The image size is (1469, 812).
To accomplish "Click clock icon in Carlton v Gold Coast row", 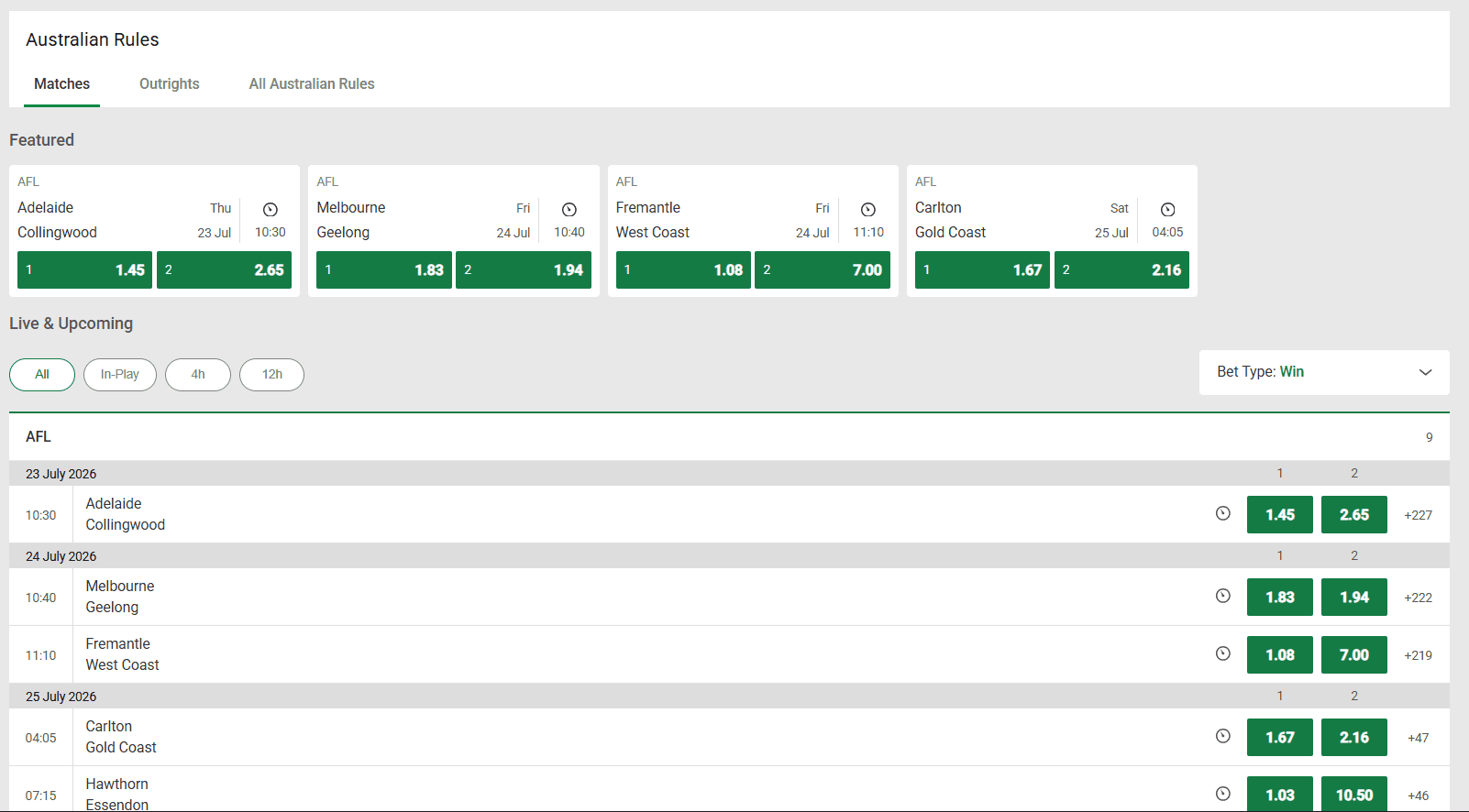I will pos(1223,736).
